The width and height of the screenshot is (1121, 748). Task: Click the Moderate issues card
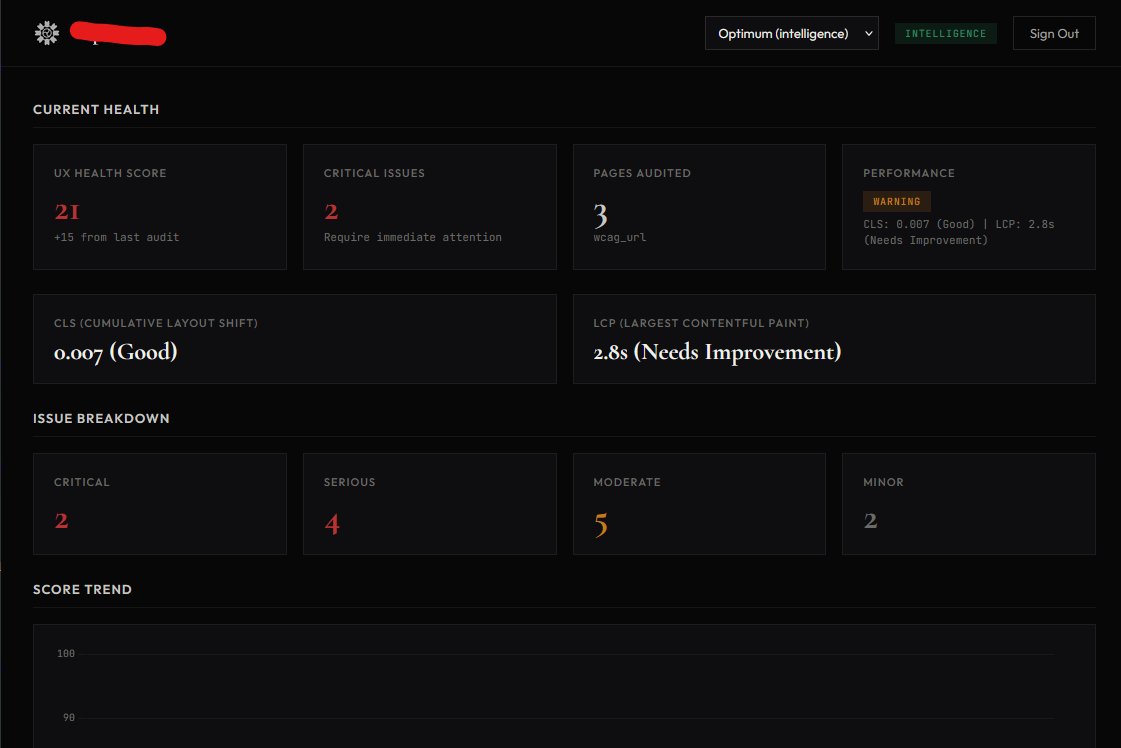click(x=699, y=503)
